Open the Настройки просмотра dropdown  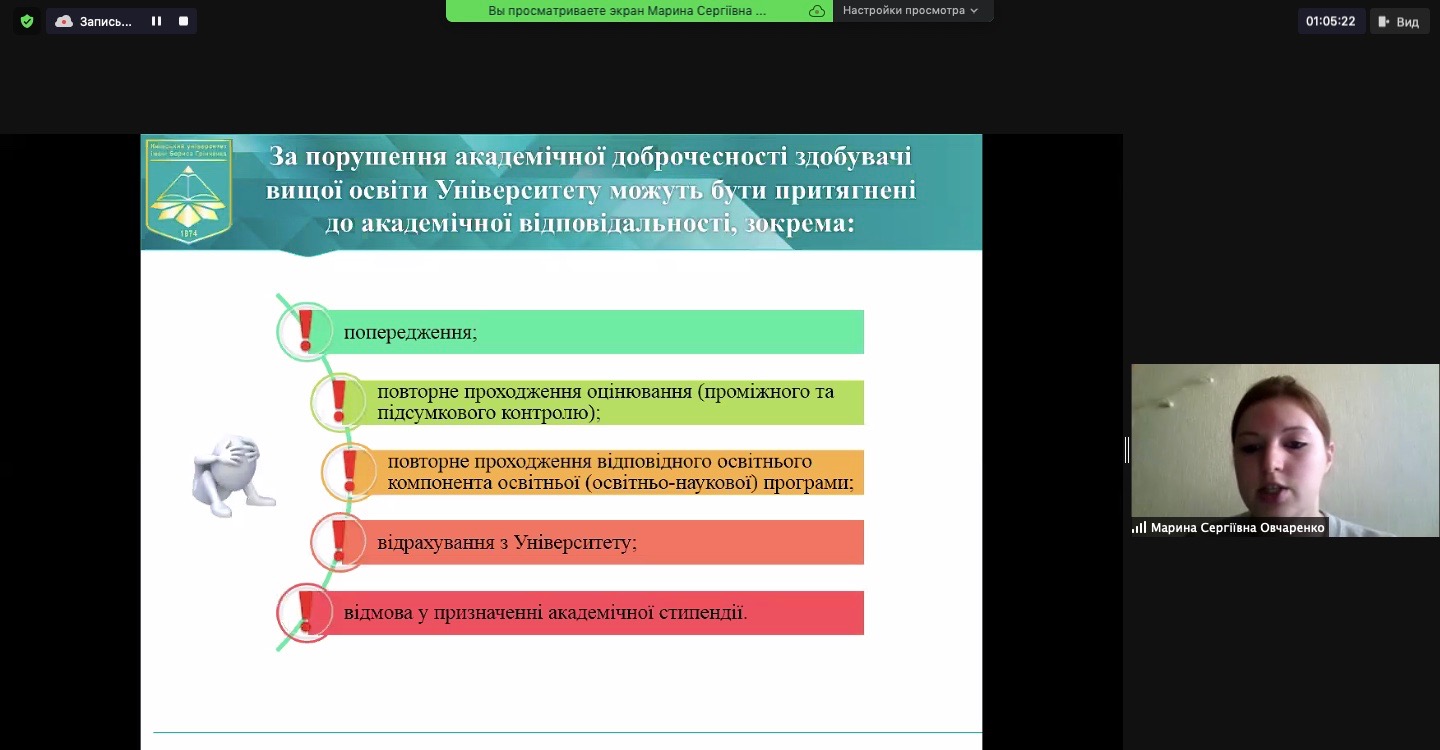[x=910, y=11]
